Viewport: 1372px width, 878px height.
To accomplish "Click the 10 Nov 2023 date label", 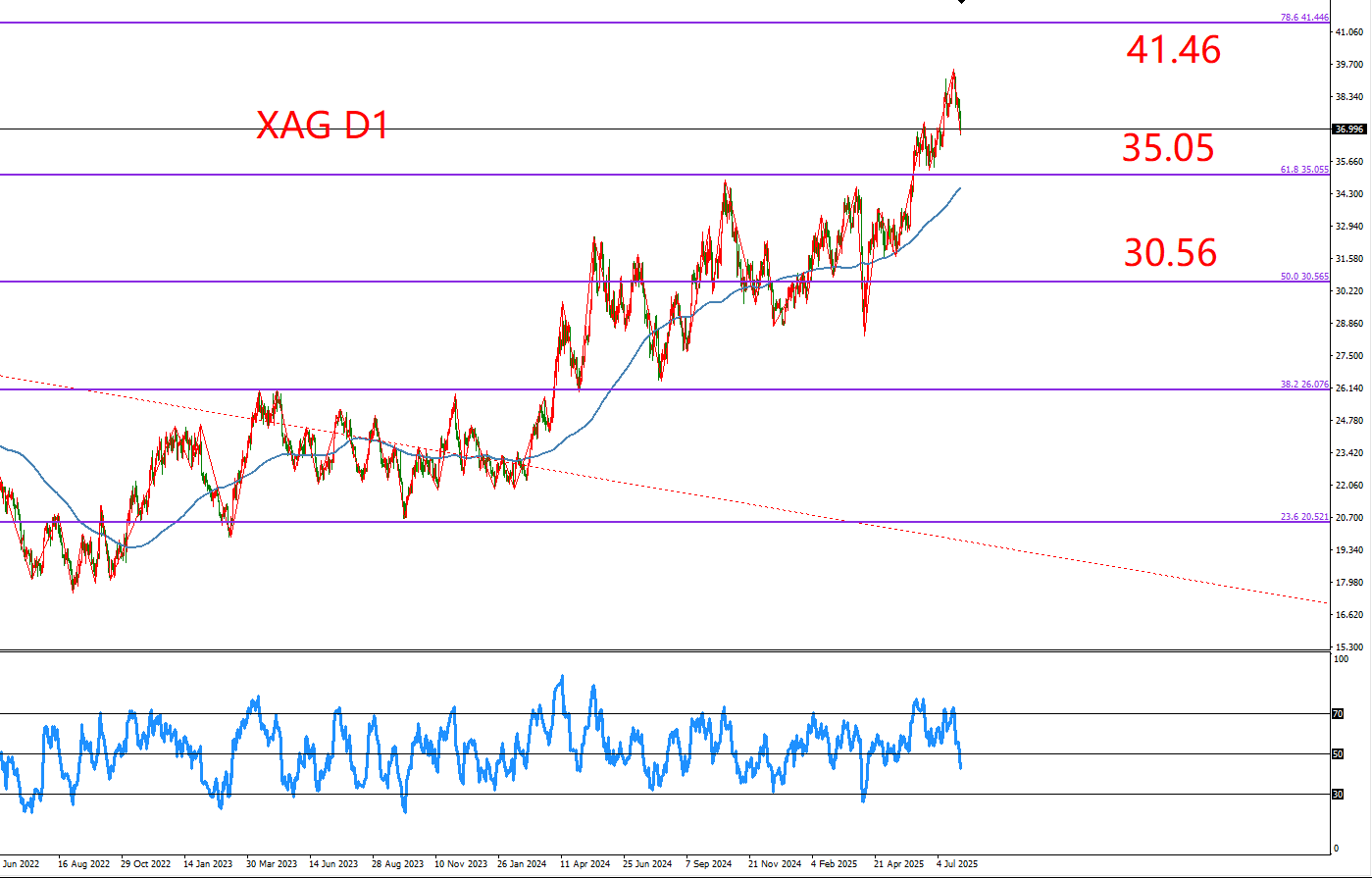I will point(460,865).
